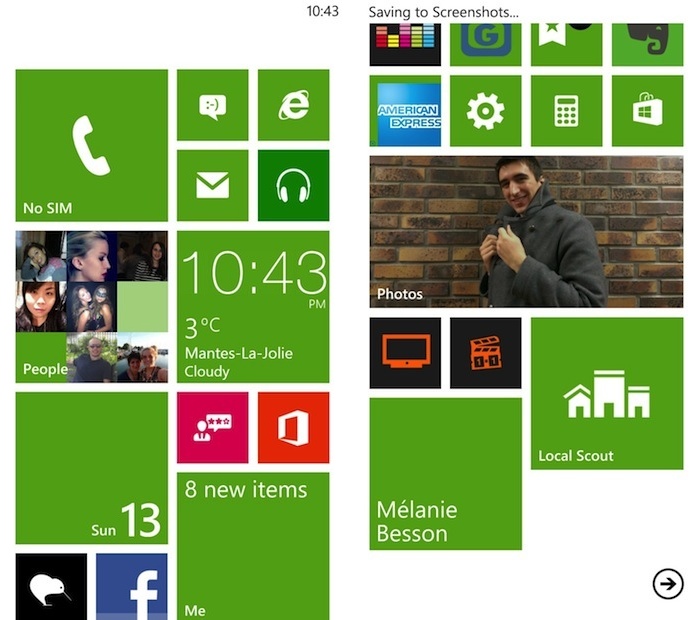
Task: Open the Windows Store bag tile
Action: pos(647,111)
